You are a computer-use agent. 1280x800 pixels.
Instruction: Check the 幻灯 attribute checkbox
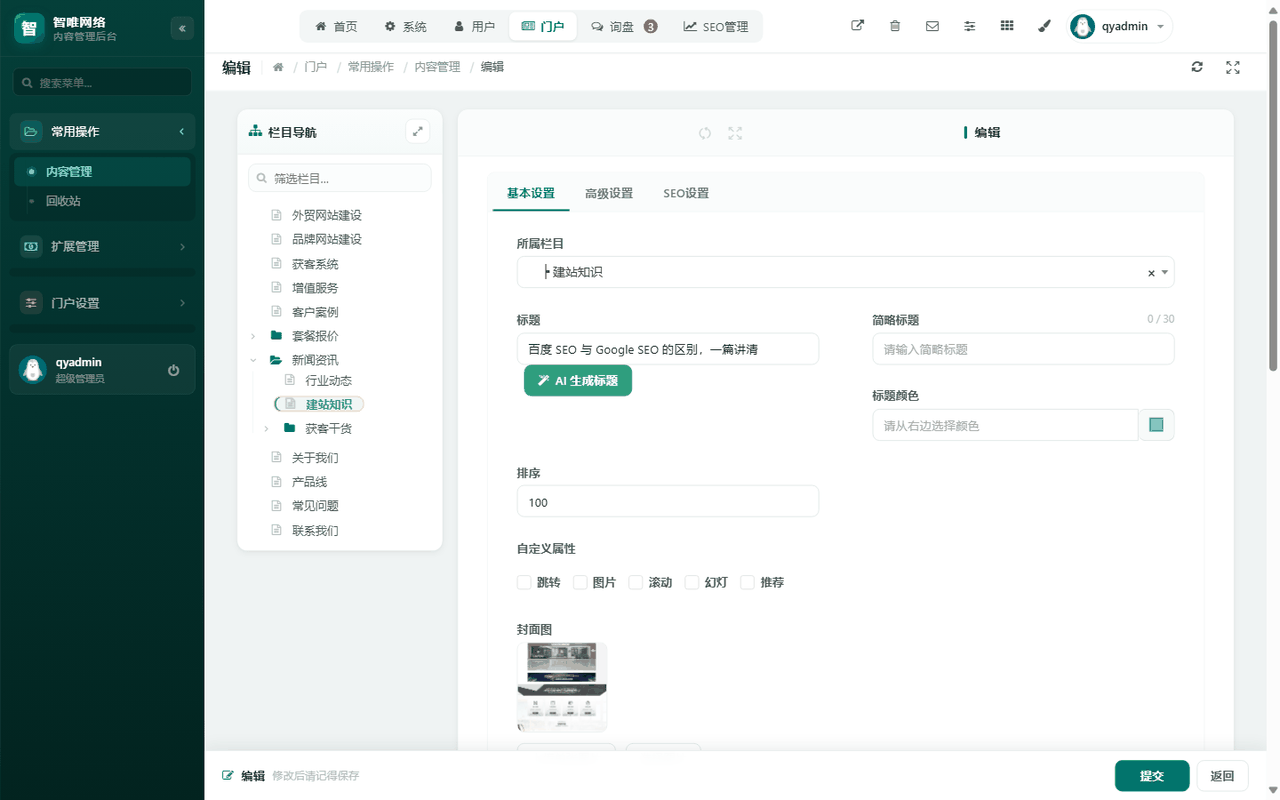coord(692,582)
